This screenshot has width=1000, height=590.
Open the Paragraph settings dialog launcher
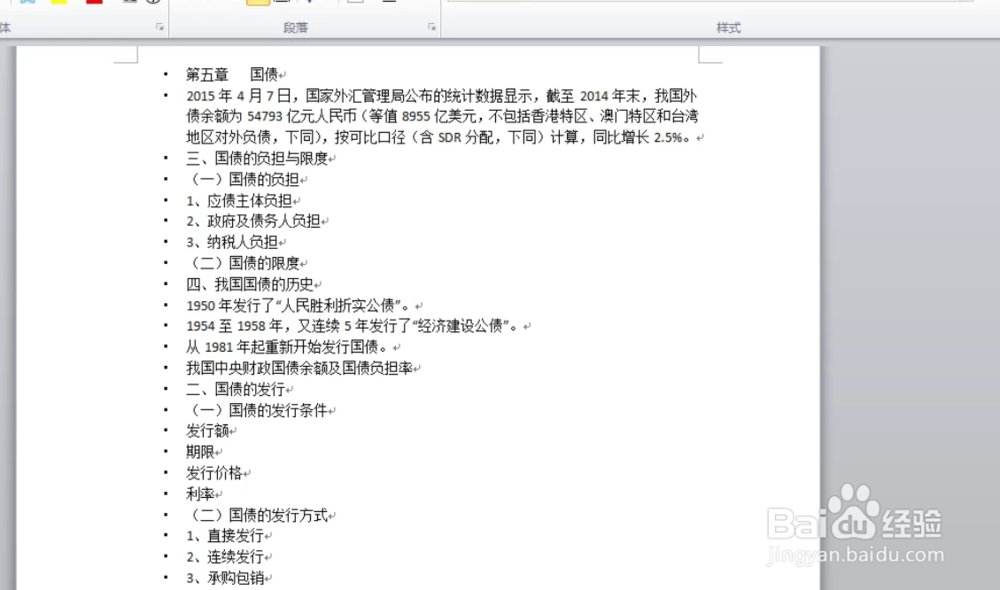click(x=432, y=27)
